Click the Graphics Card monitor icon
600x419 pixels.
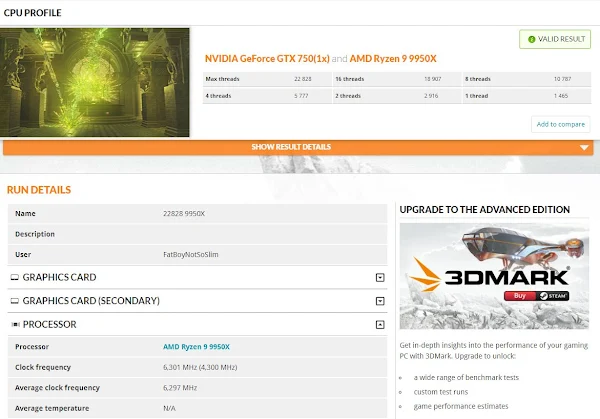[x=15, y=277]
